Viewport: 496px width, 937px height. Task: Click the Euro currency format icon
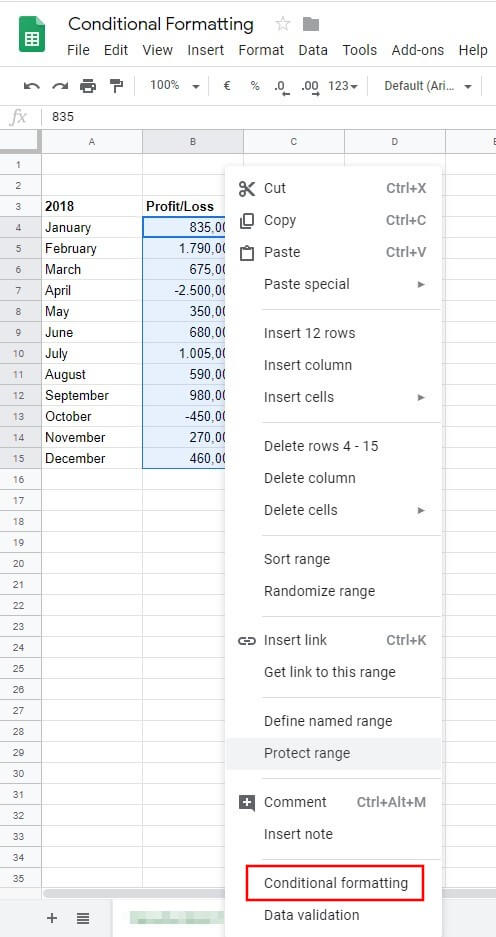(226, 86)
